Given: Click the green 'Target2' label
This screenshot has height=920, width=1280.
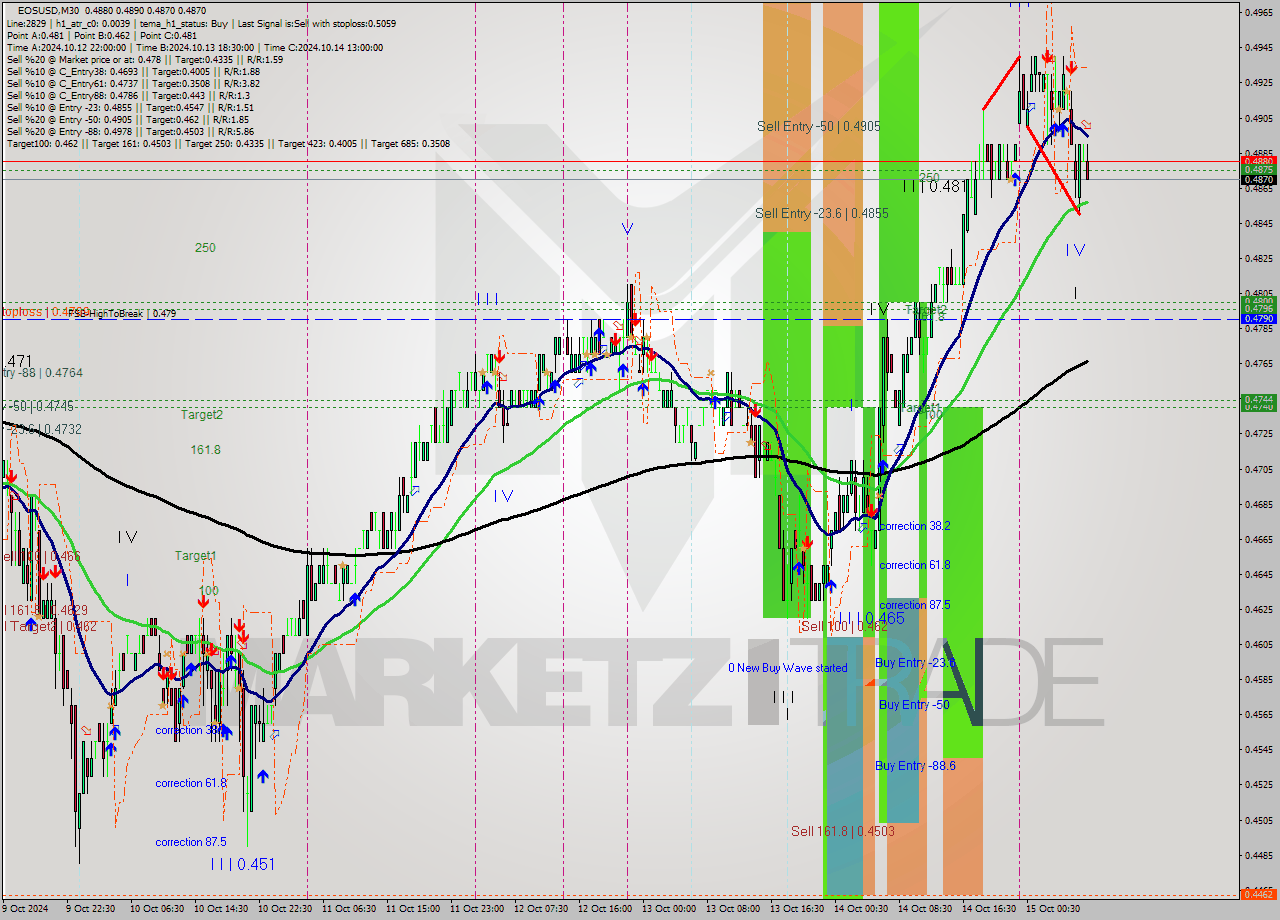Looking at the screenshot, I should [x=202, y=413].
